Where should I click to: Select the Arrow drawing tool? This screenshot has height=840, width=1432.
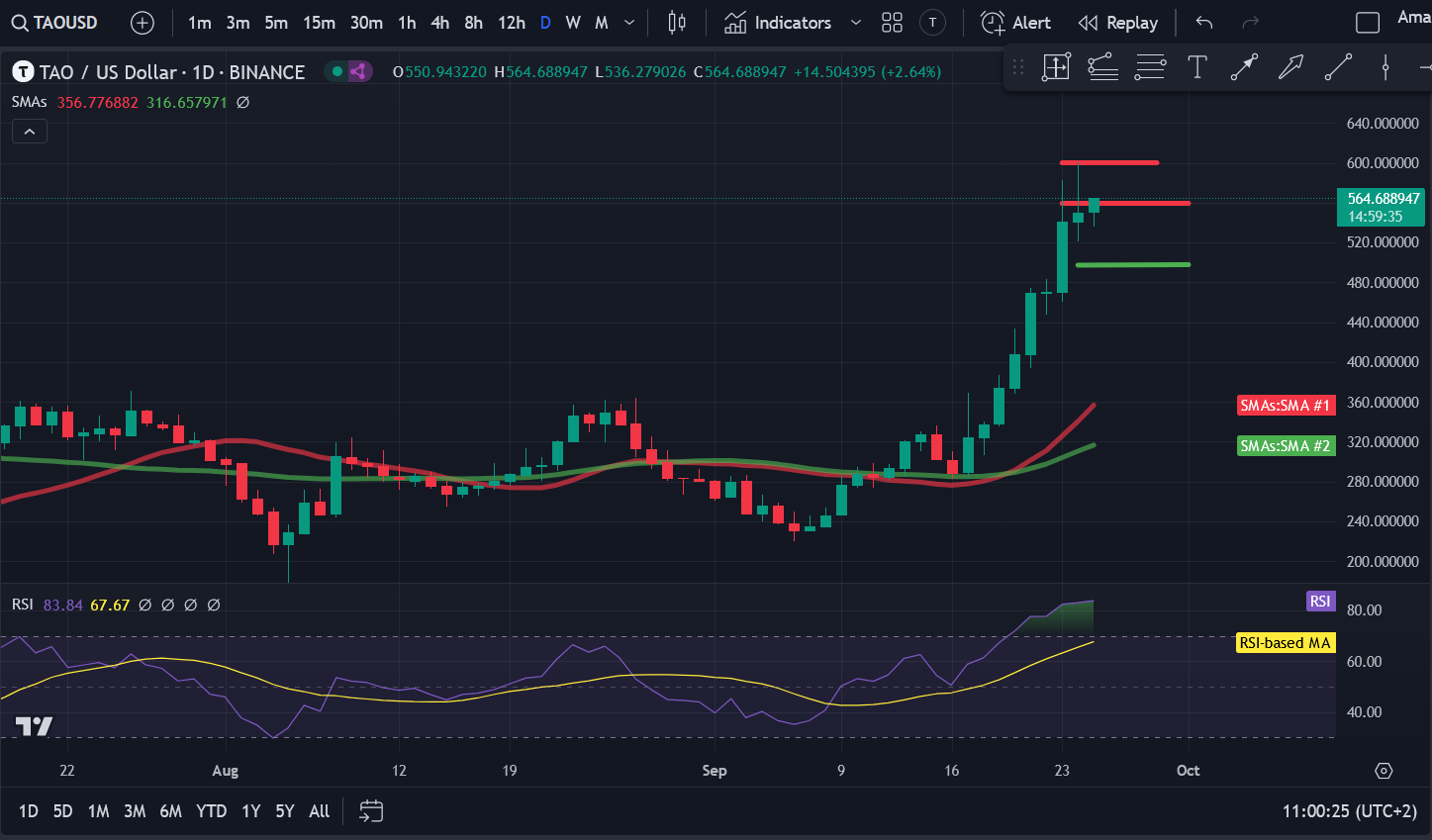[x=1290, y=67]
